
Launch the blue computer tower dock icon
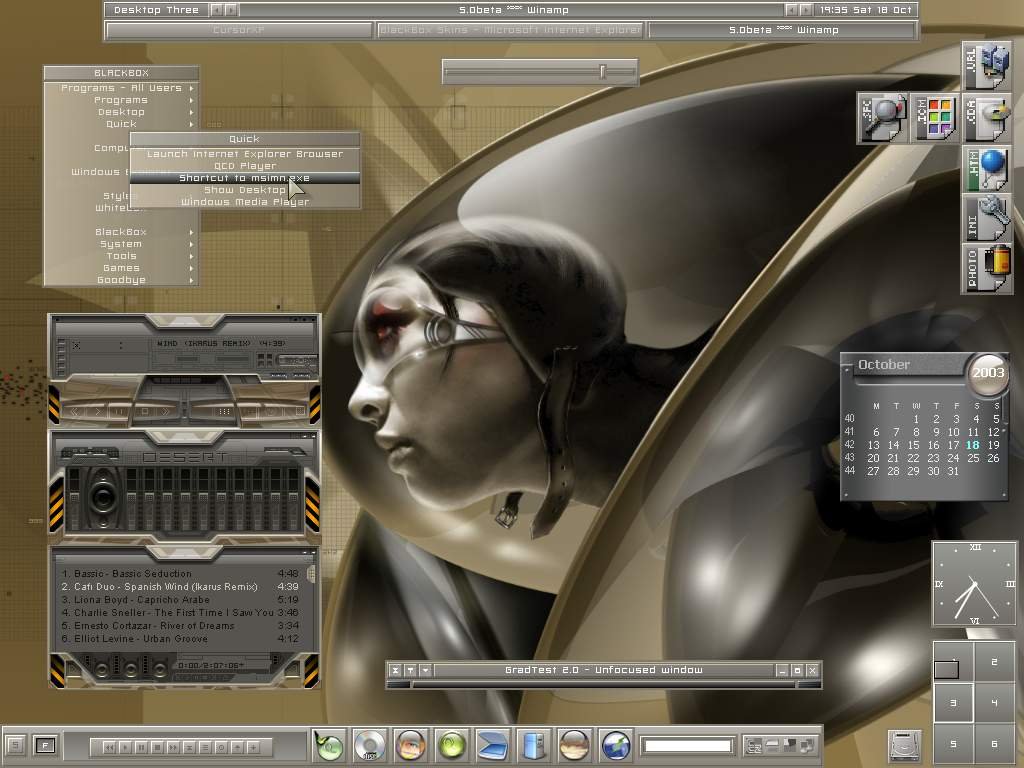pos(534,745)
